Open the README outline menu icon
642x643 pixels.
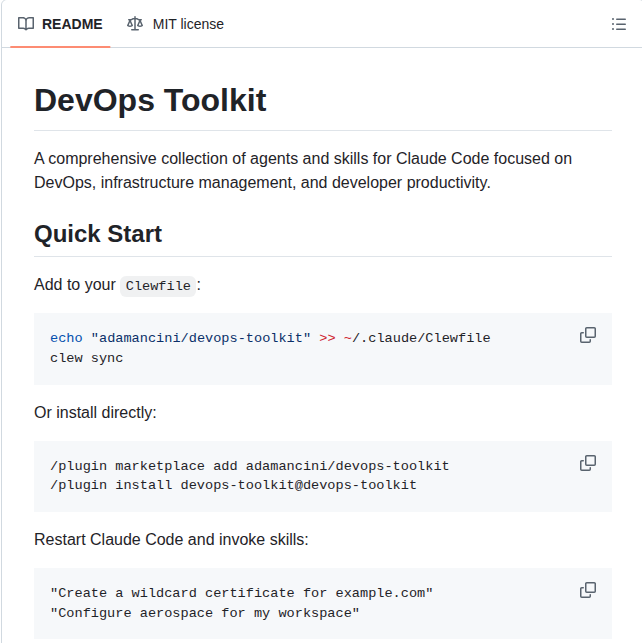coord(618,24)
